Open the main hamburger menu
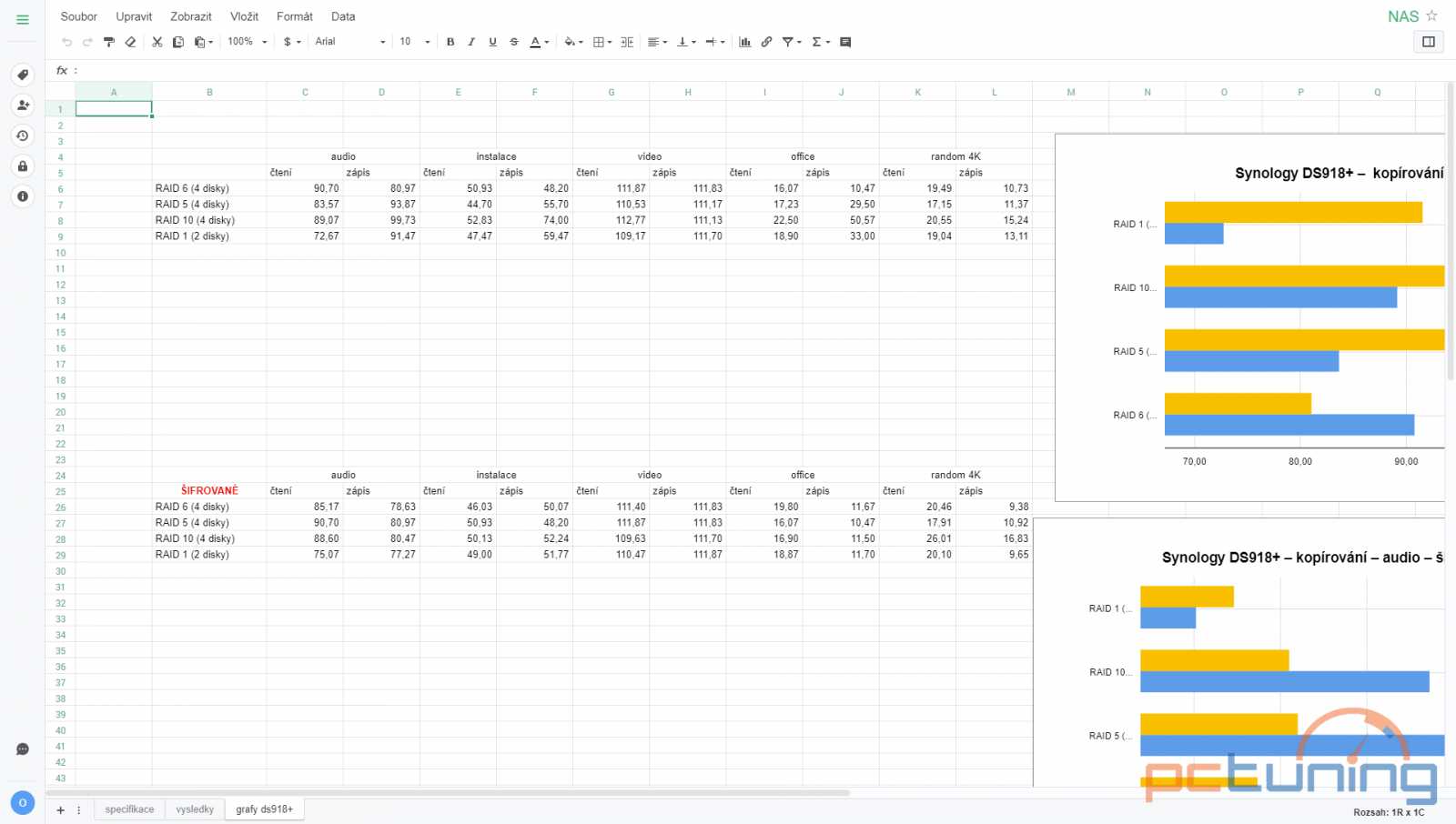This screenshot has width=1456, height=824. coord(23,19)
